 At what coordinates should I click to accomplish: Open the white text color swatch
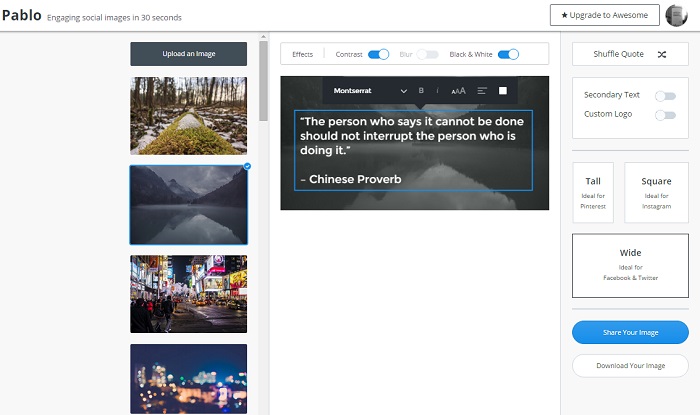(x=503, y=91)
